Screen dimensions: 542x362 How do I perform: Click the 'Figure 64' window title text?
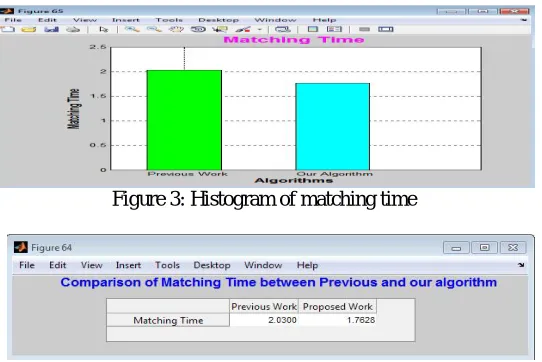(52, 248)
